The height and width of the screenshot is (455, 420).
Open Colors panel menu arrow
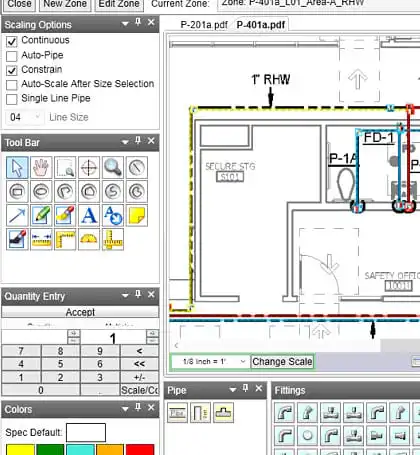[x=125, y=409]
